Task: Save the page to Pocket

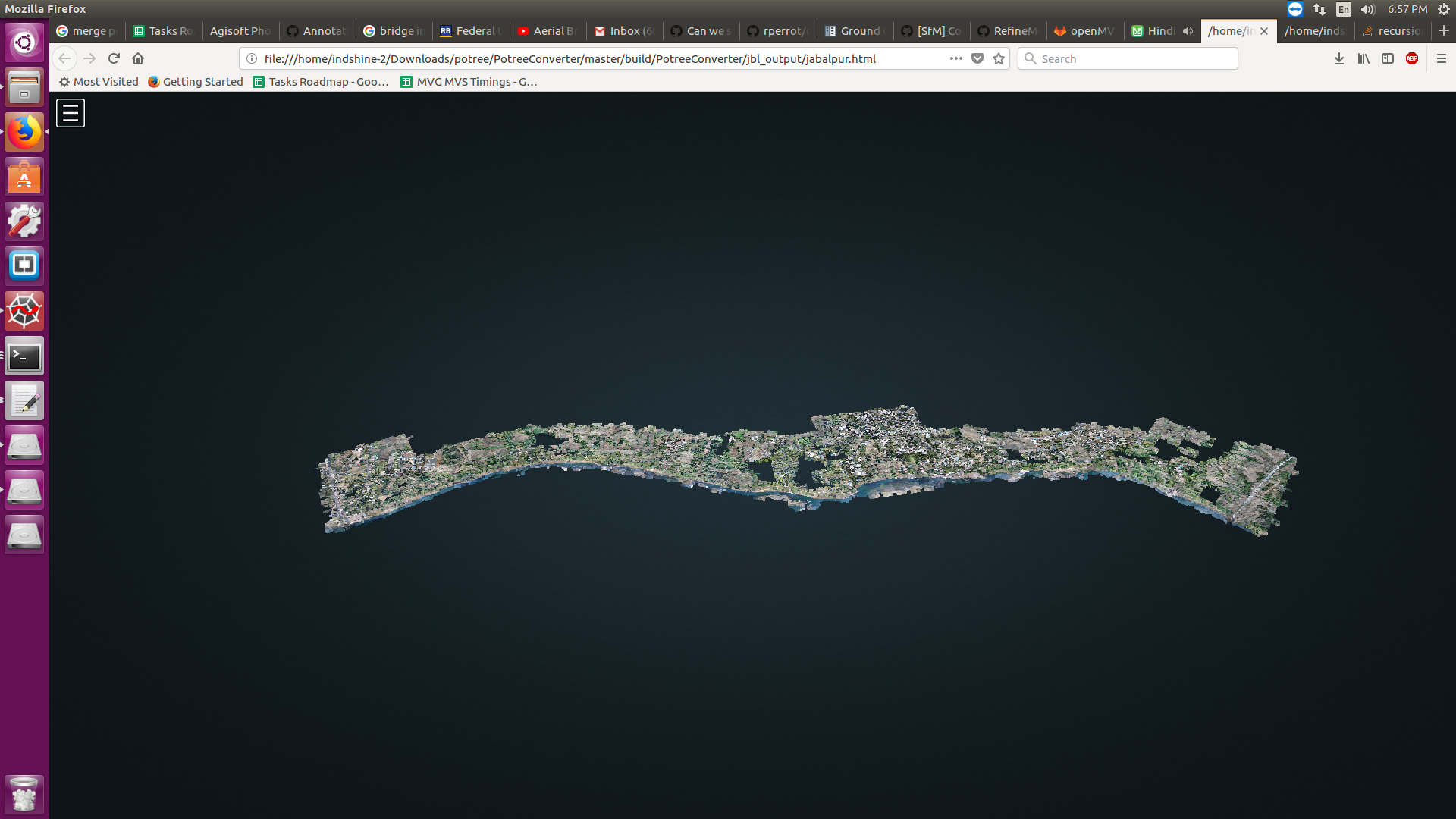Action: [977, 58]
